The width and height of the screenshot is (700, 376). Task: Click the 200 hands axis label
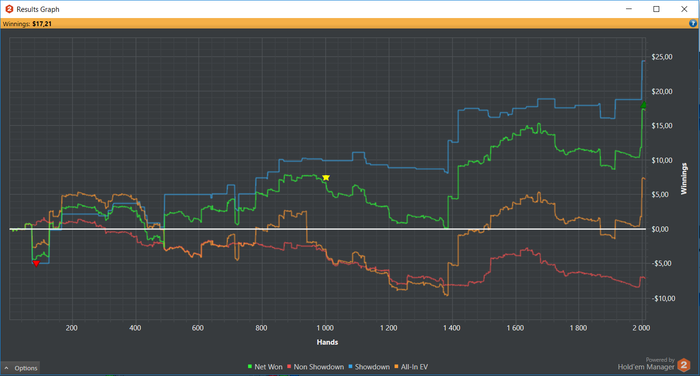point(71,328)
